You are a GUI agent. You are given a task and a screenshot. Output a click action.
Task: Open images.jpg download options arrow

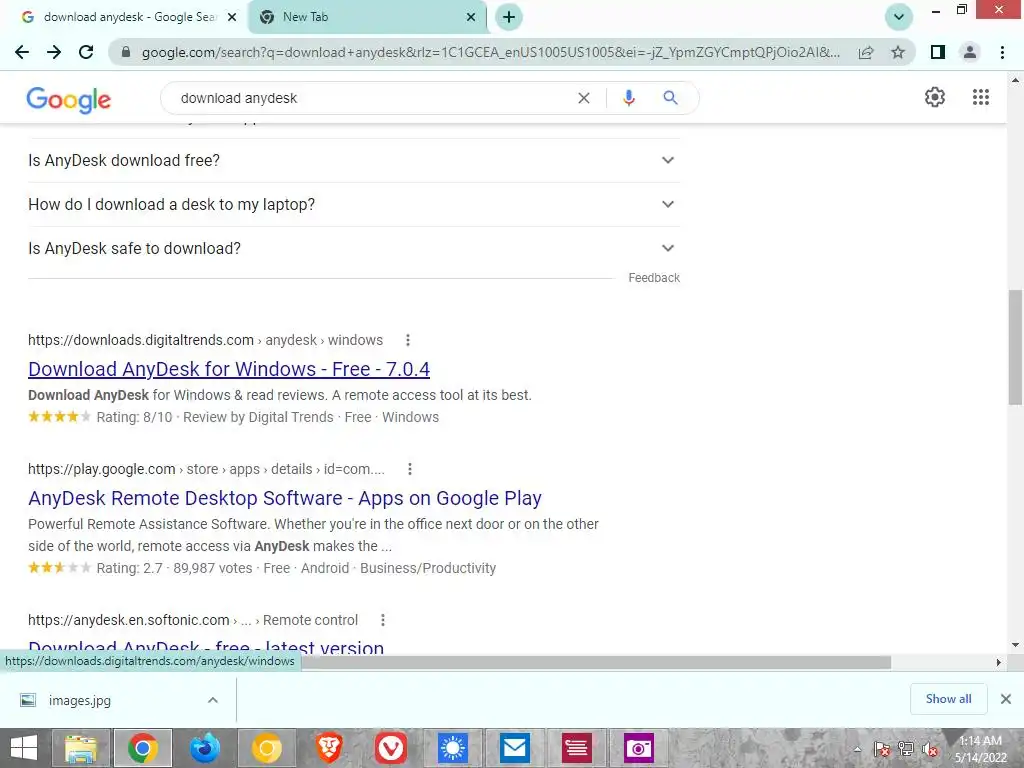click(213, 700)
